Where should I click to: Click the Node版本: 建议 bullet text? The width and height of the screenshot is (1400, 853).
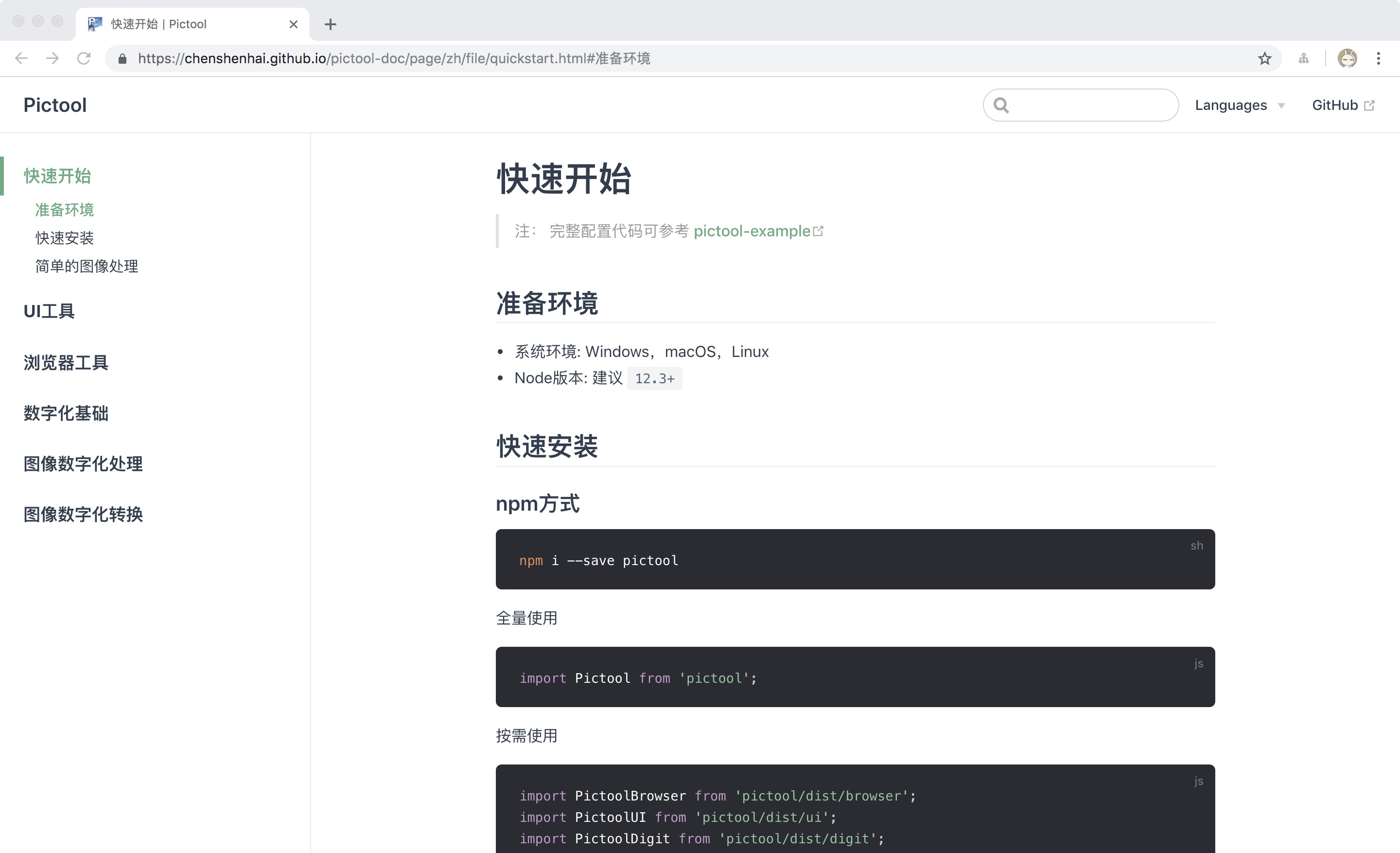(x=568, y=378)
